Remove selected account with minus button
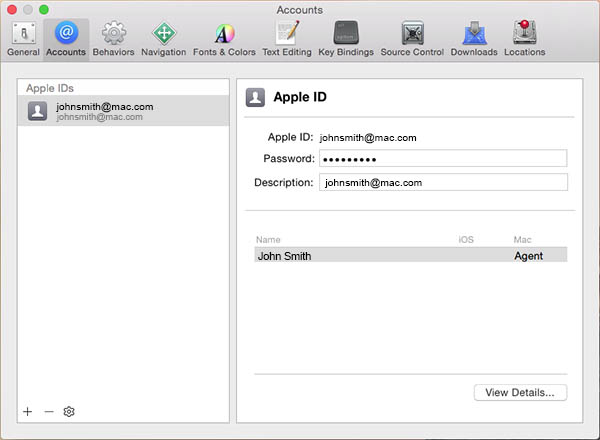Viewport: 600px width, 440px height. coord(49,412)
